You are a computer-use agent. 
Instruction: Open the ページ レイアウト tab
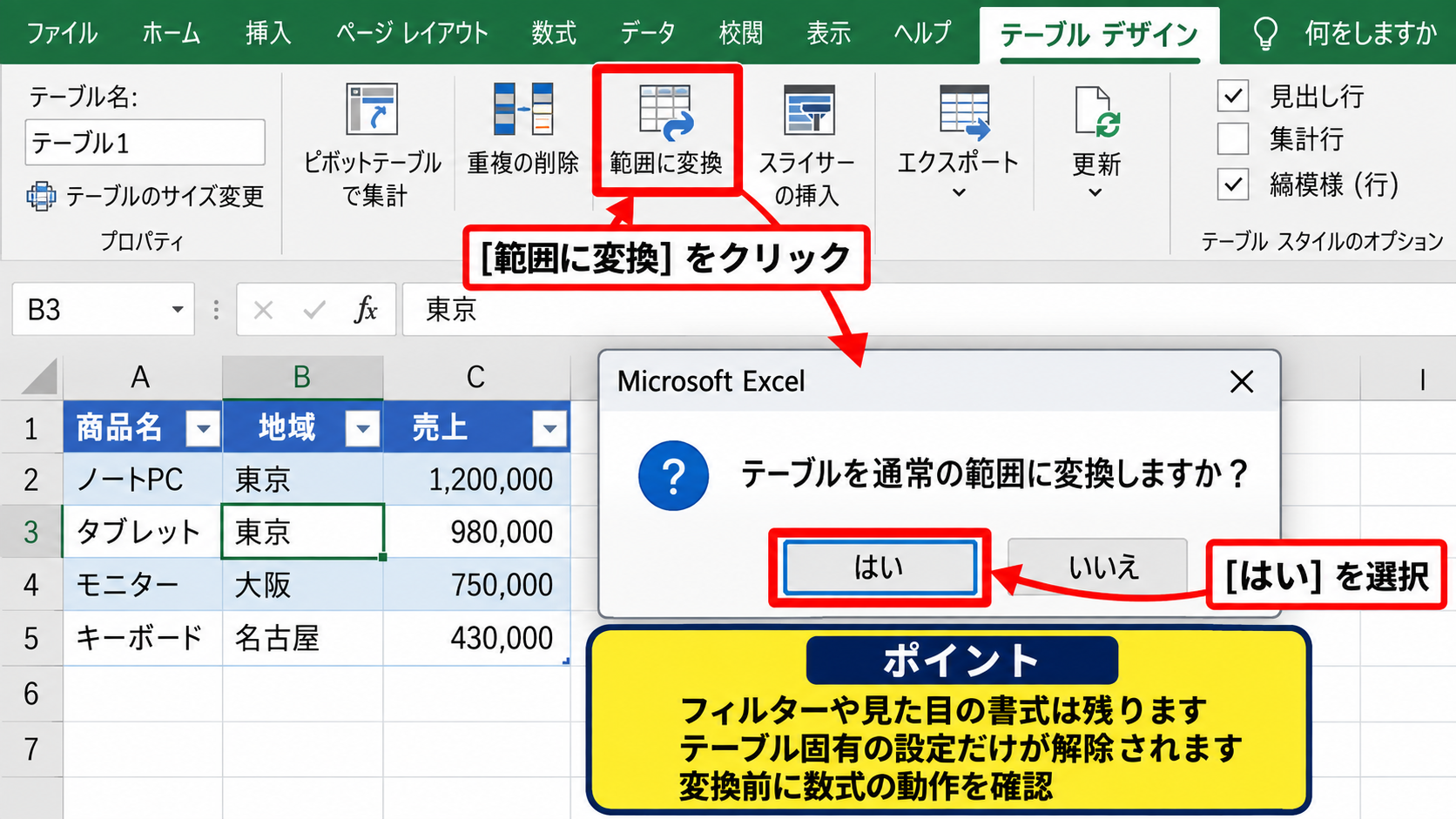pos(412,33)
